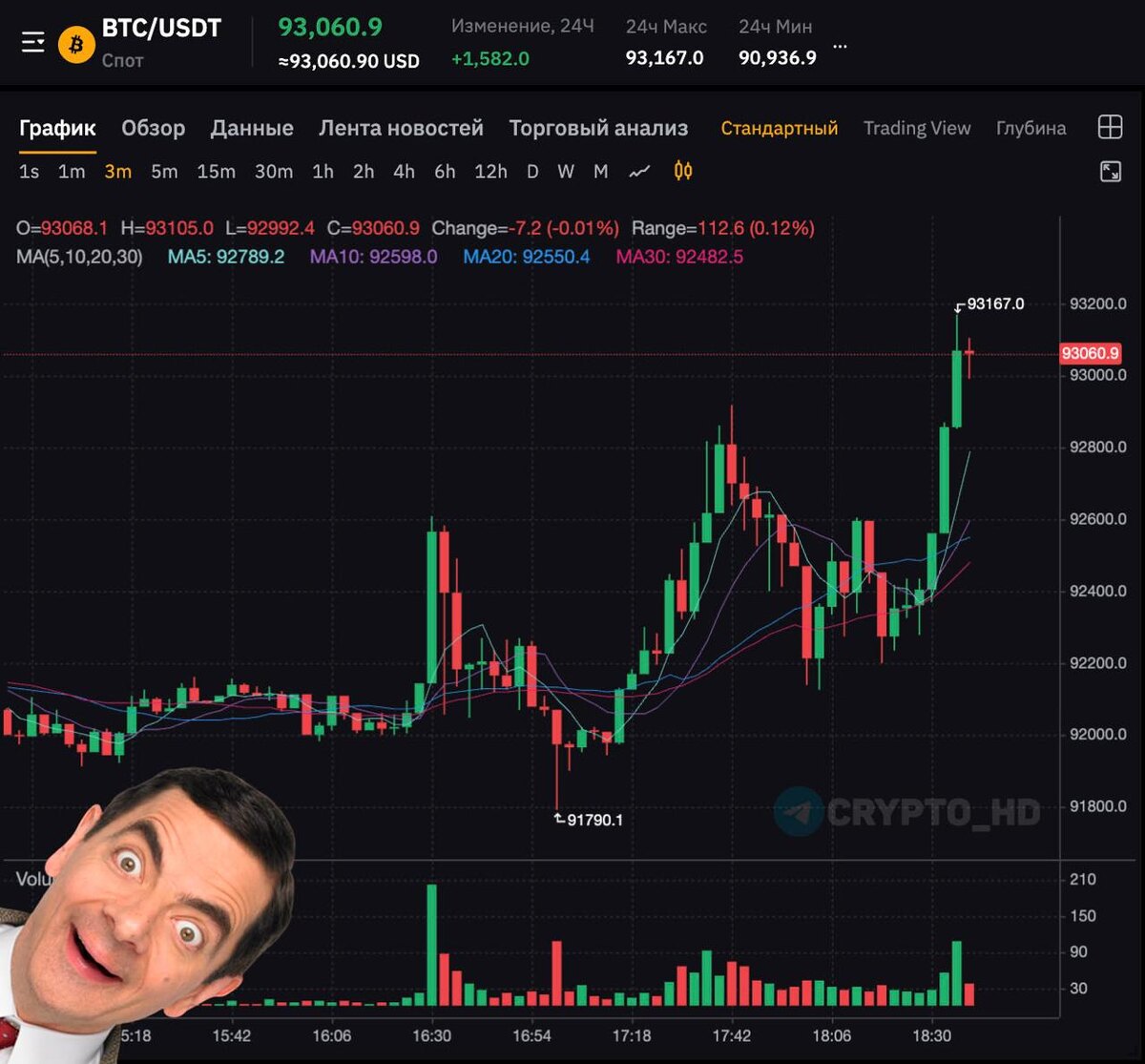Select the 1h timeframe
Image resolution: width=1145 pixels, height=1064 pixels.
(x=323, y=172)
